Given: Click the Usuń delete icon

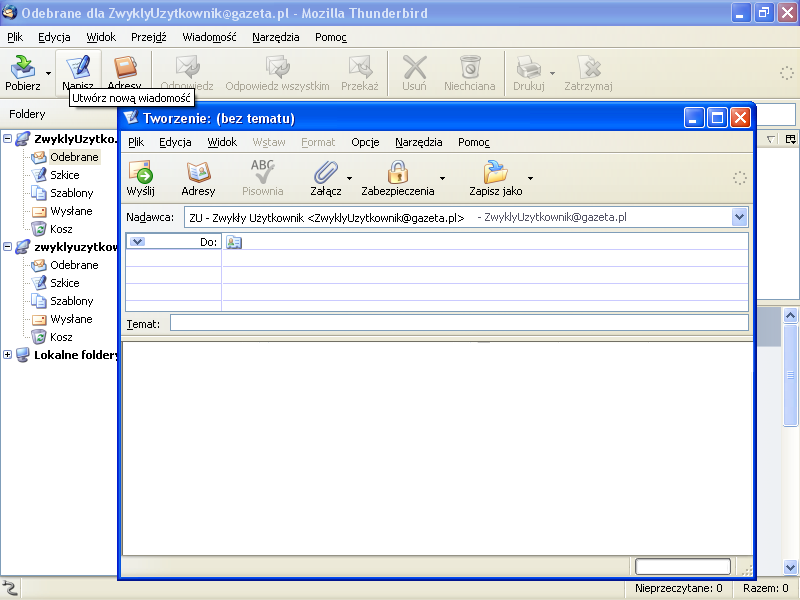Looking at the screenshot, I should 414,67.
